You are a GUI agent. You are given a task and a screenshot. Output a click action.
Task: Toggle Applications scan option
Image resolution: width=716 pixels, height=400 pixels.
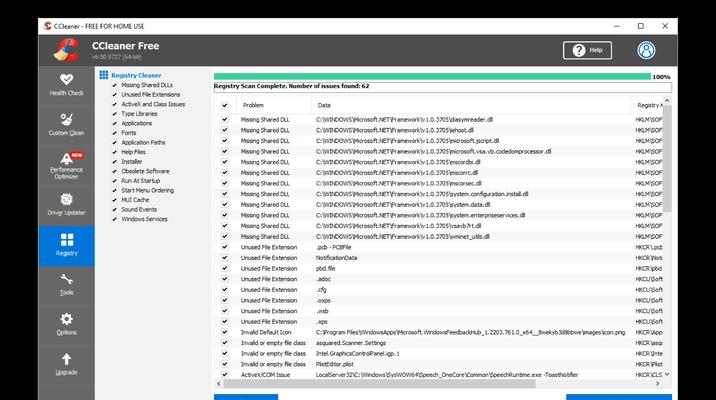coord(115,124)
